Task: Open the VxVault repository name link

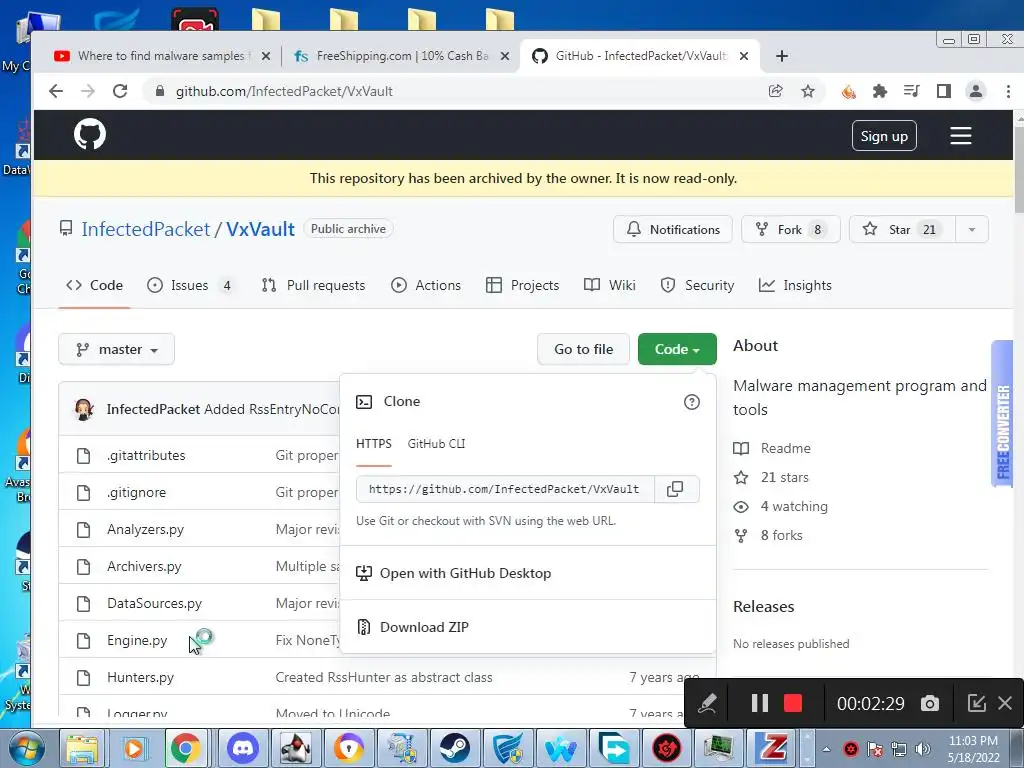Action: pyautogui.click(x=261, y=229)
